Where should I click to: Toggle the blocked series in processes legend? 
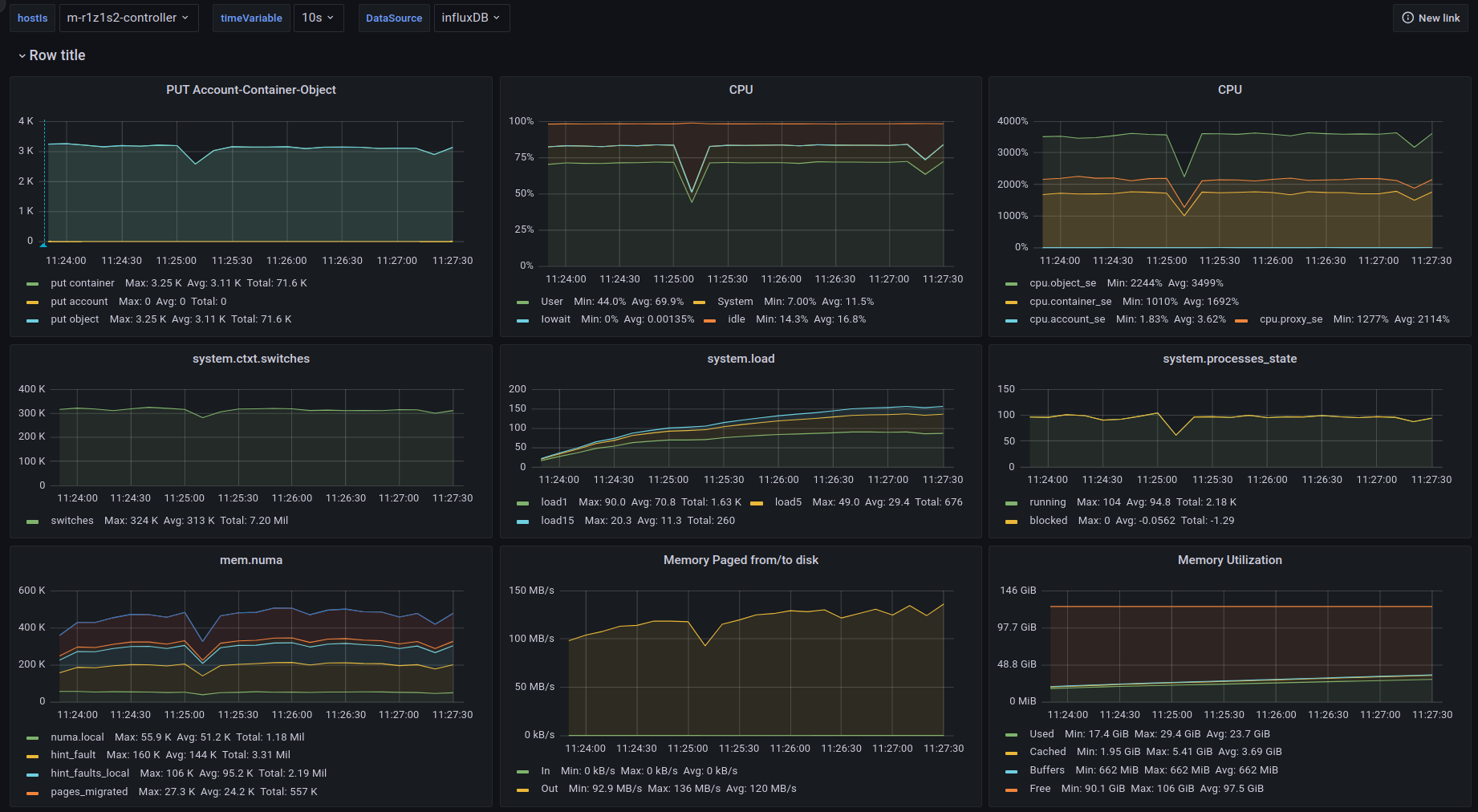tap(1048, 521)
